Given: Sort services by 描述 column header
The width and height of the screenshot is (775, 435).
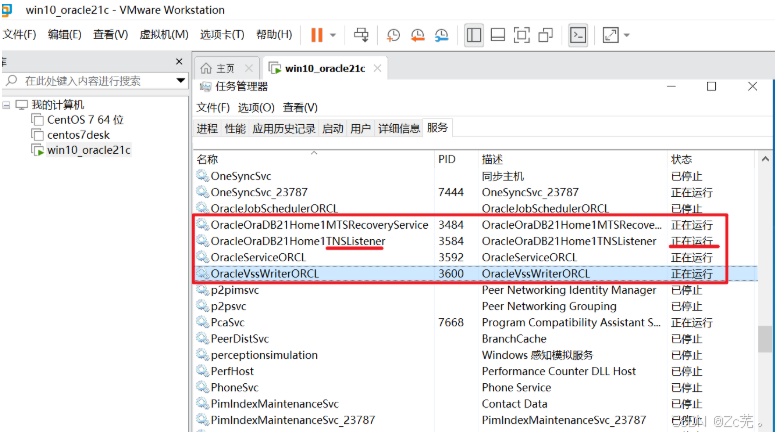Looking at the screenshot, I should click(572, 159).
